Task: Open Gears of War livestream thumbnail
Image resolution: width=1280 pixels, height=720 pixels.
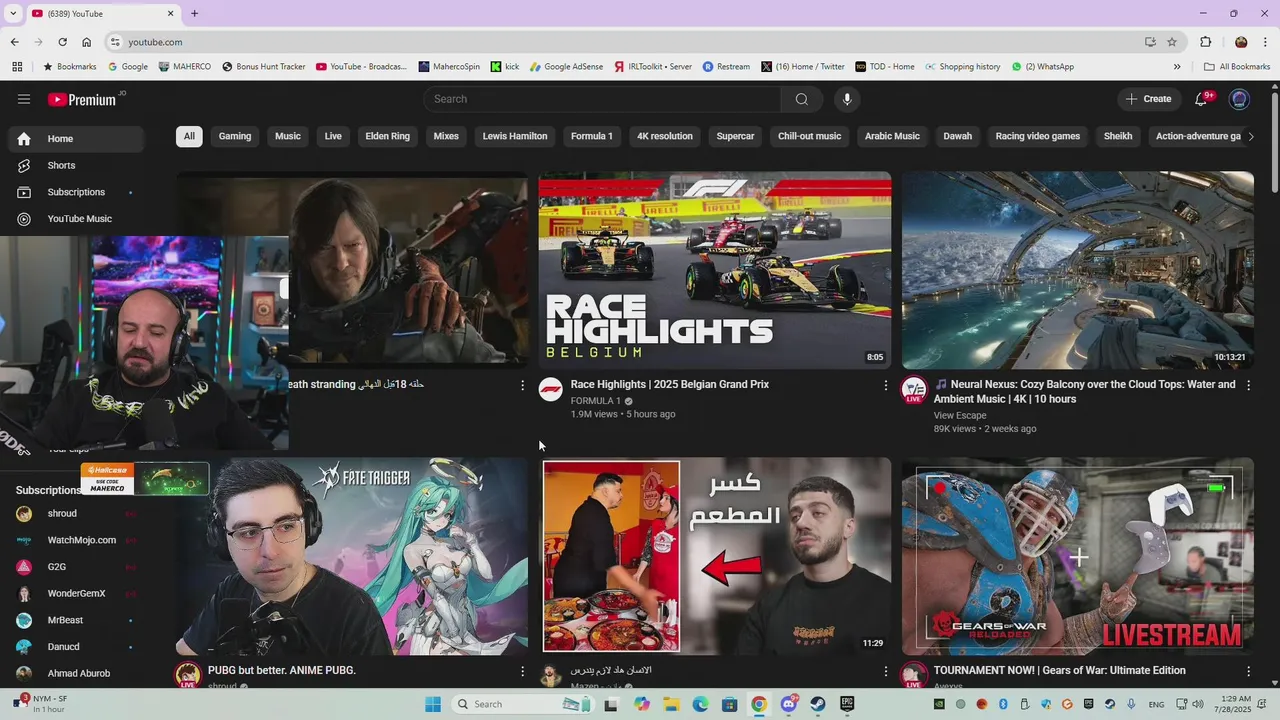Action: (1078, 556)
